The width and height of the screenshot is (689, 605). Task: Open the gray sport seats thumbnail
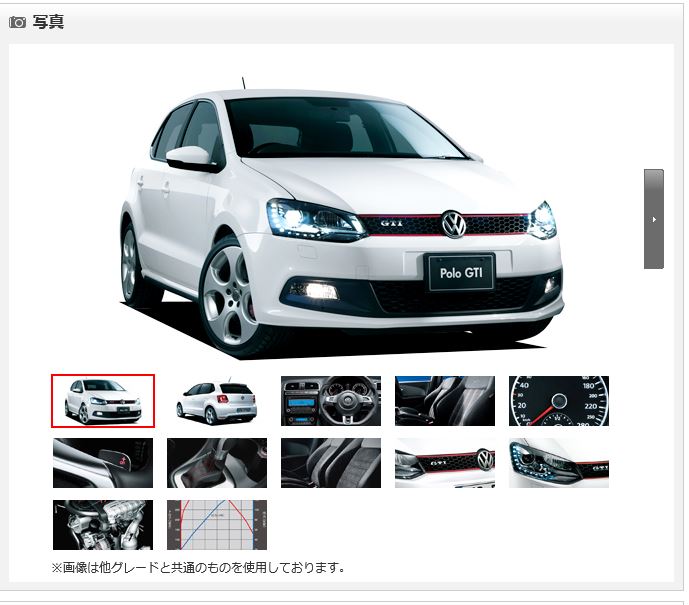pyautogui.click(x=331, y=463)
